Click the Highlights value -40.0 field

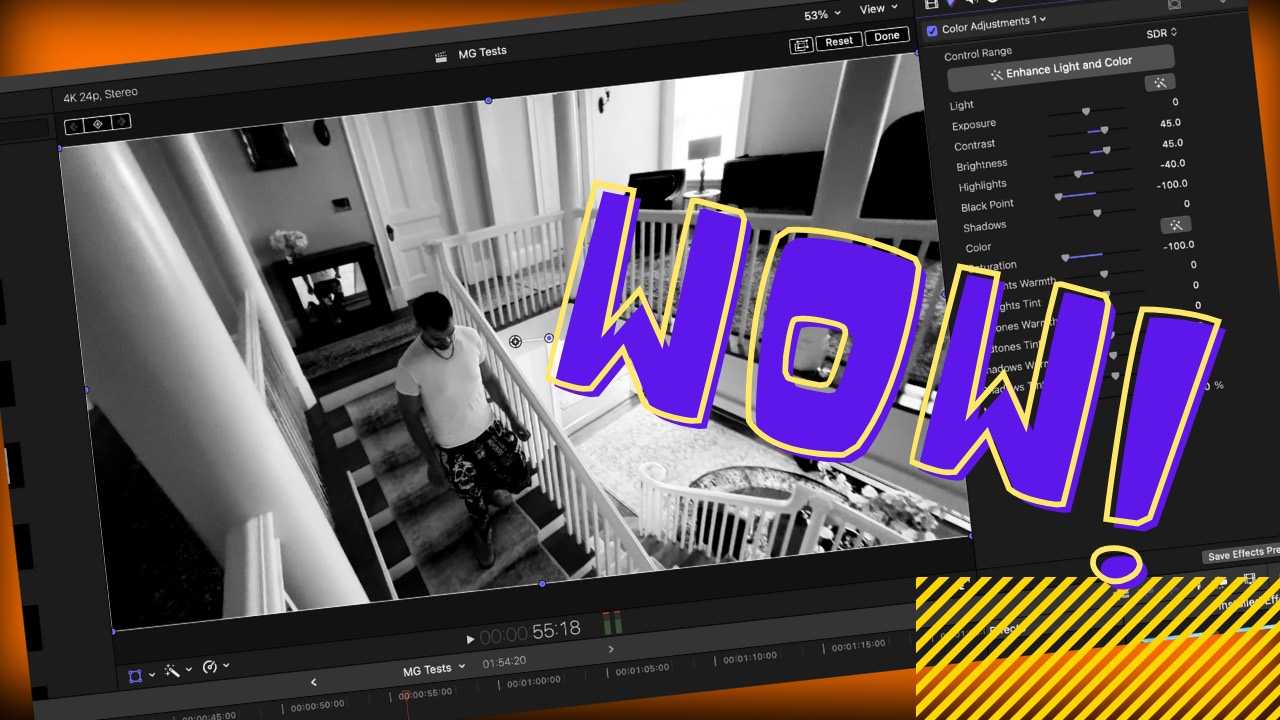tap(1173, 164)
